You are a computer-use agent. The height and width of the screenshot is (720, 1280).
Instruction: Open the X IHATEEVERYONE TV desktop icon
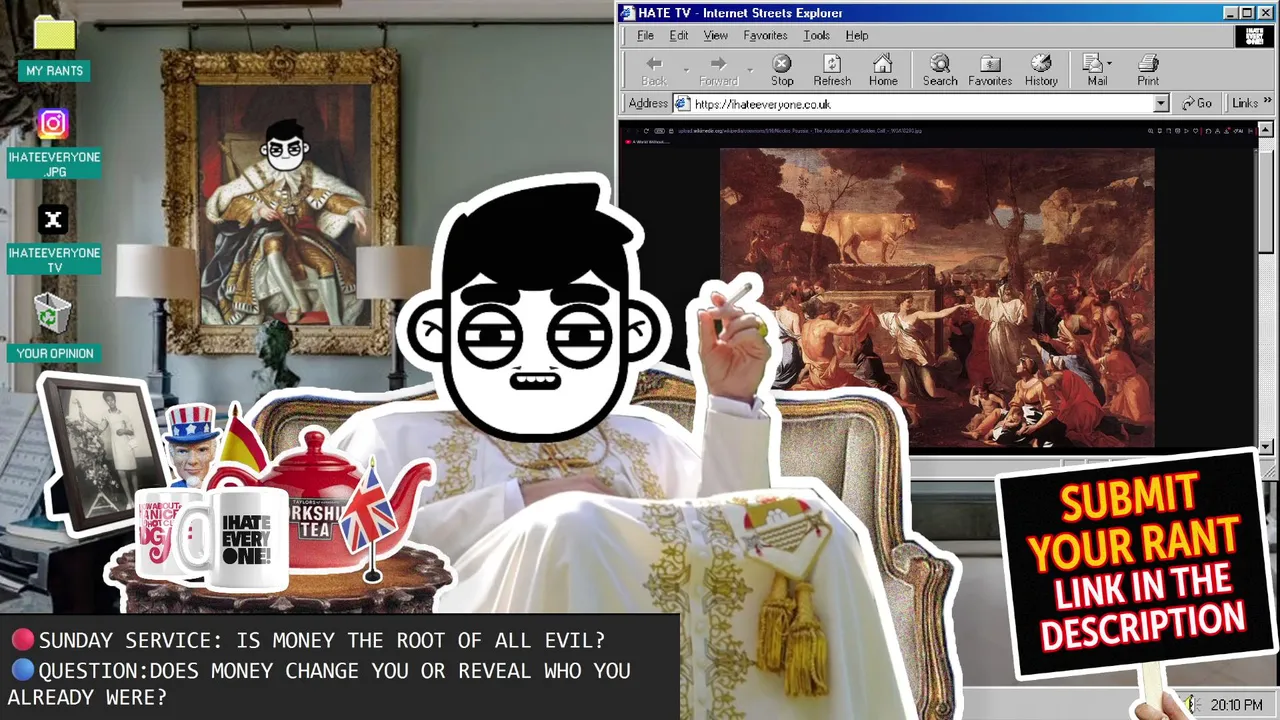53,220
